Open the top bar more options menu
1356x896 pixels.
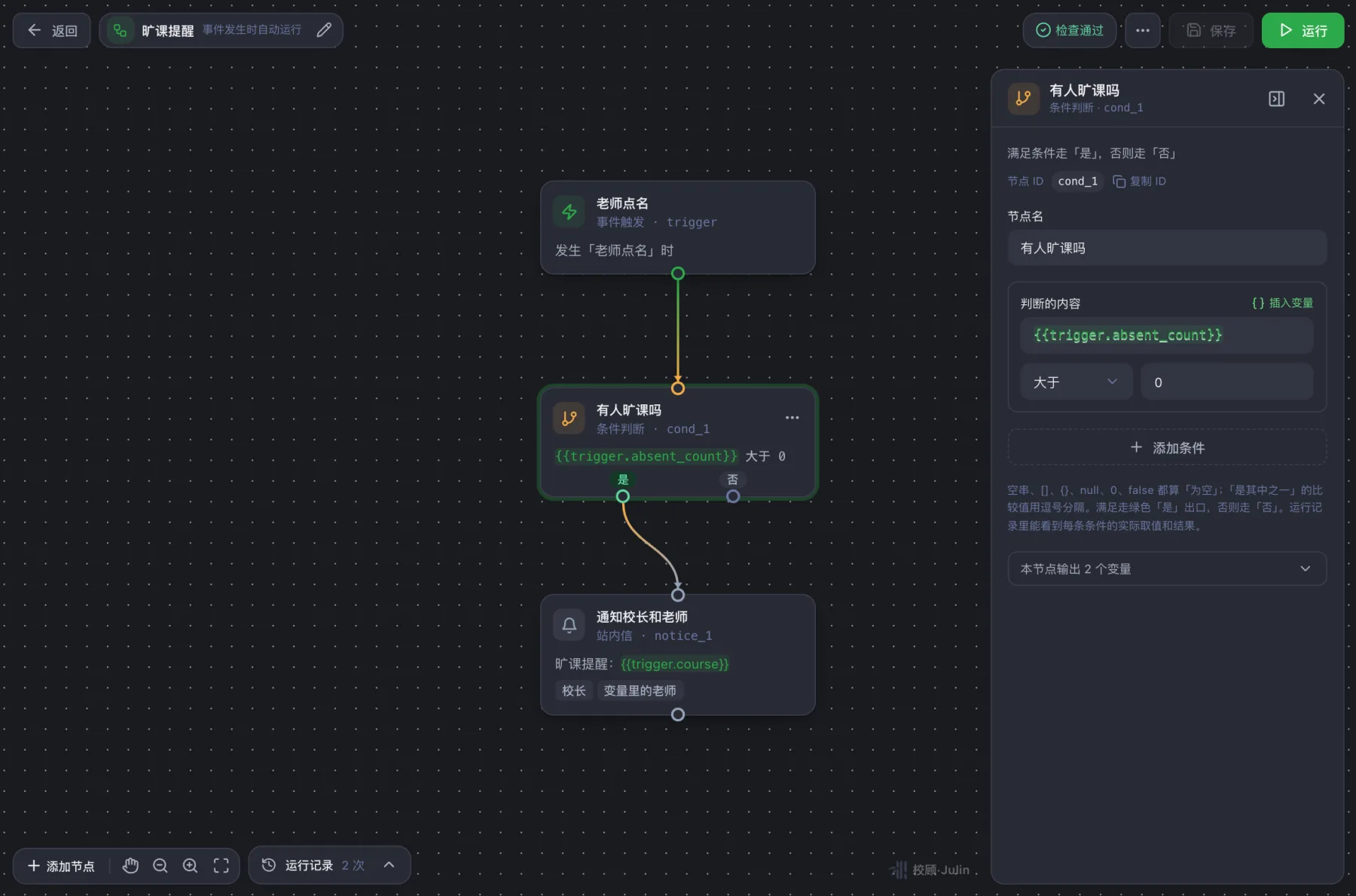(1142, 31)
